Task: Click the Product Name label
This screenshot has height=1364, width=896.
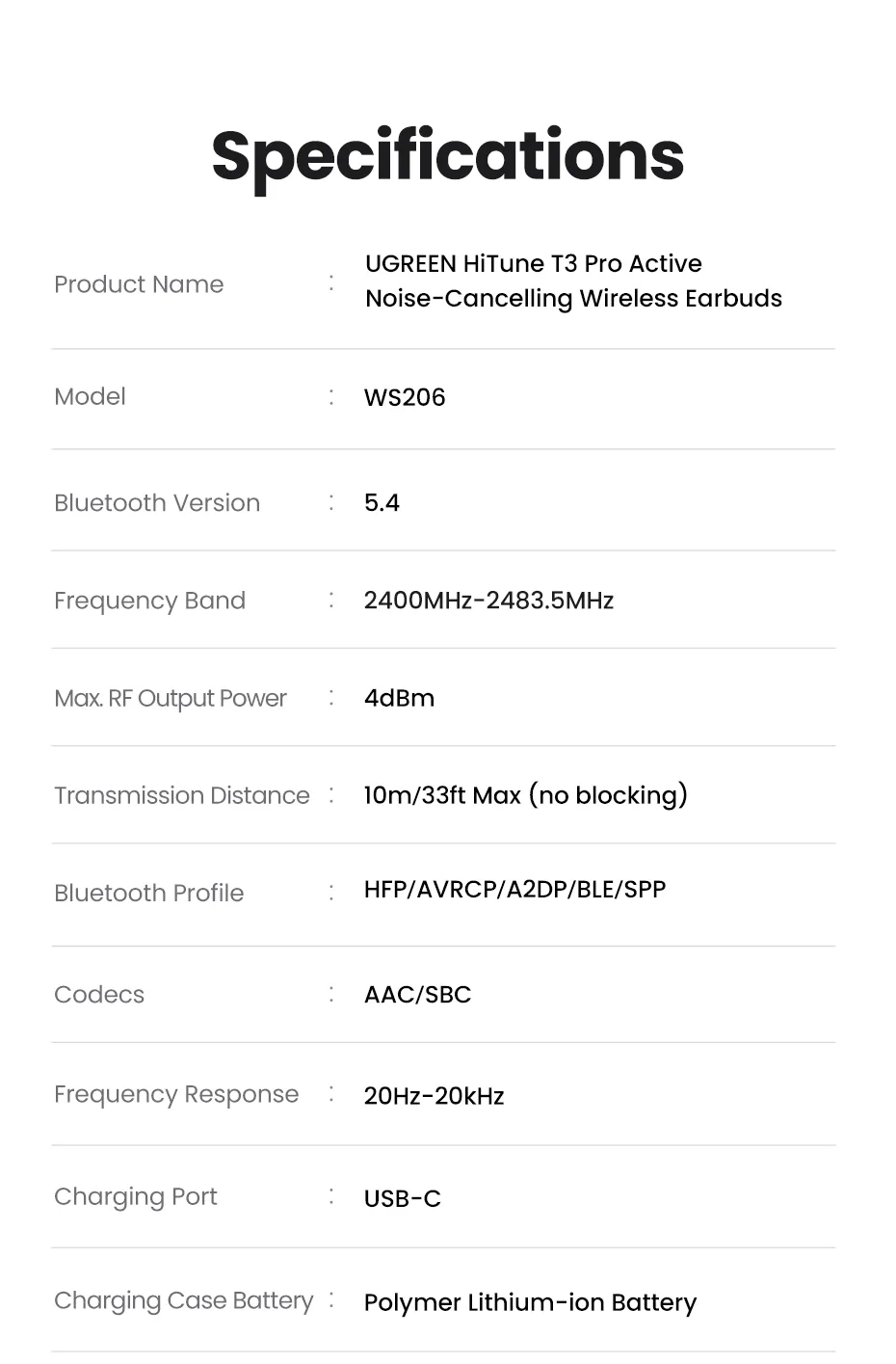Action: (139, 284)
